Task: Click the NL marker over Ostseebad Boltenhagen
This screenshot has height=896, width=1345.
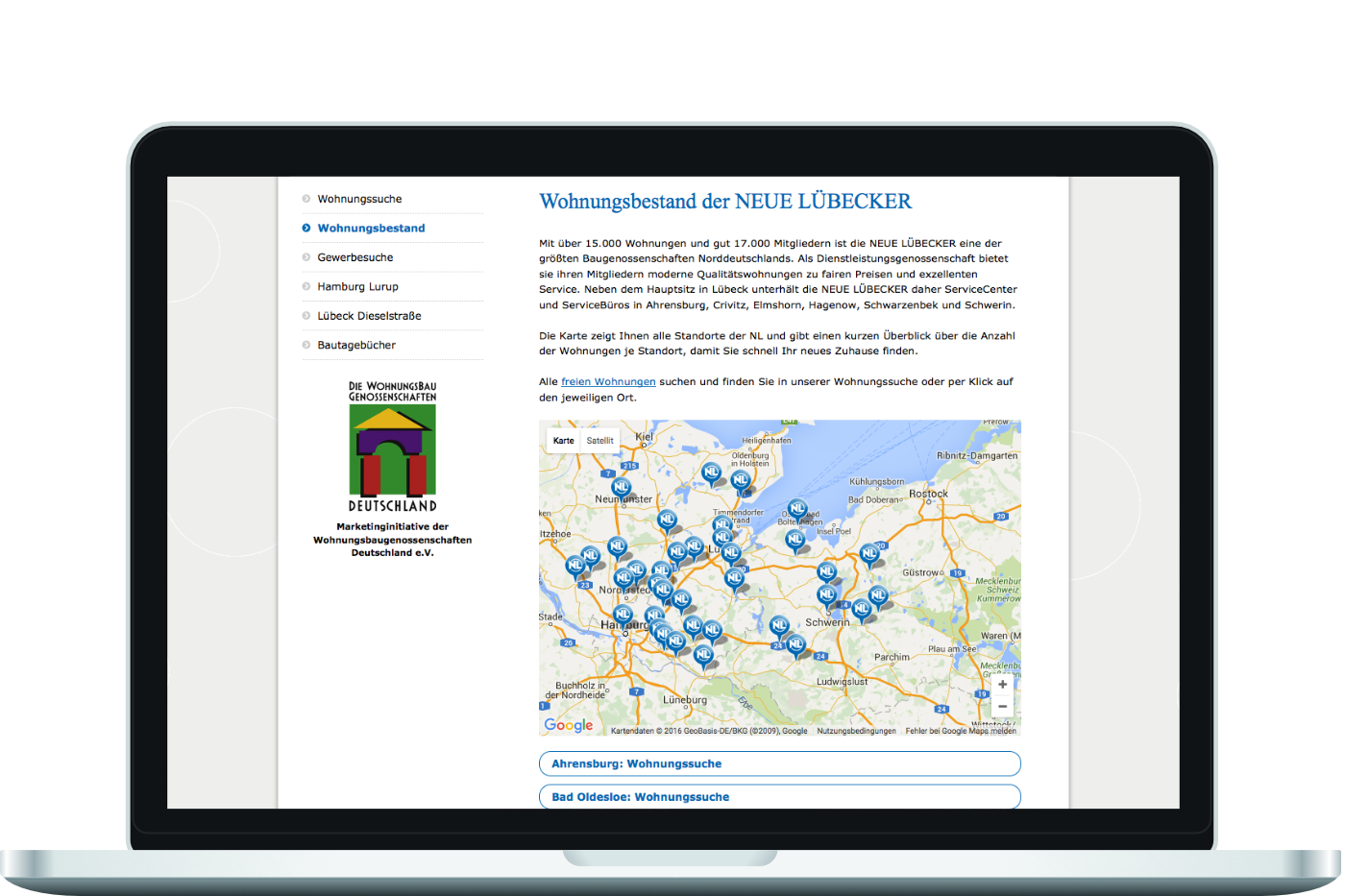Action: 797,510
